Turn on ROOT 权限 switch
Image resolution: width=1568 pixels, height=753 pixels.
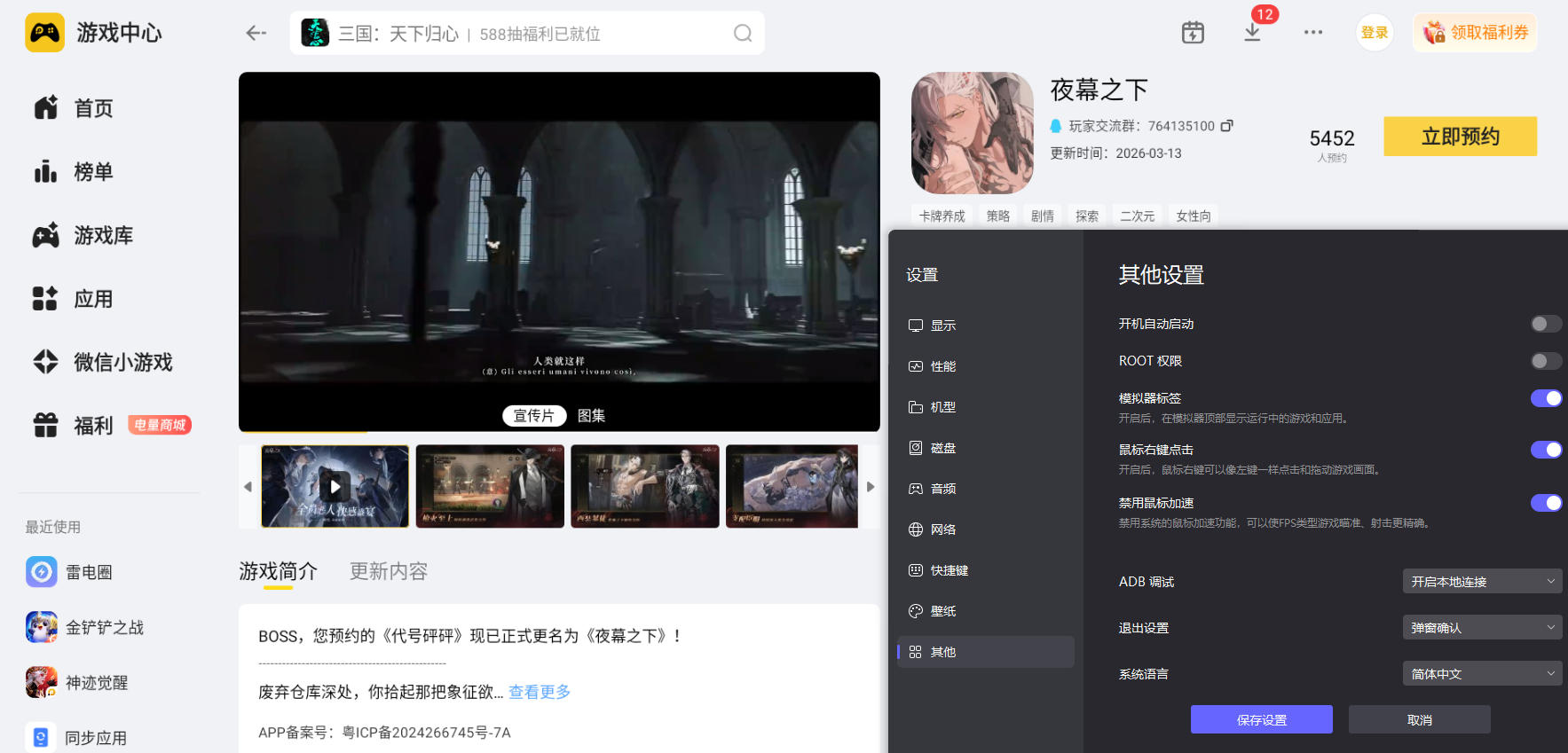point(1546,361)
